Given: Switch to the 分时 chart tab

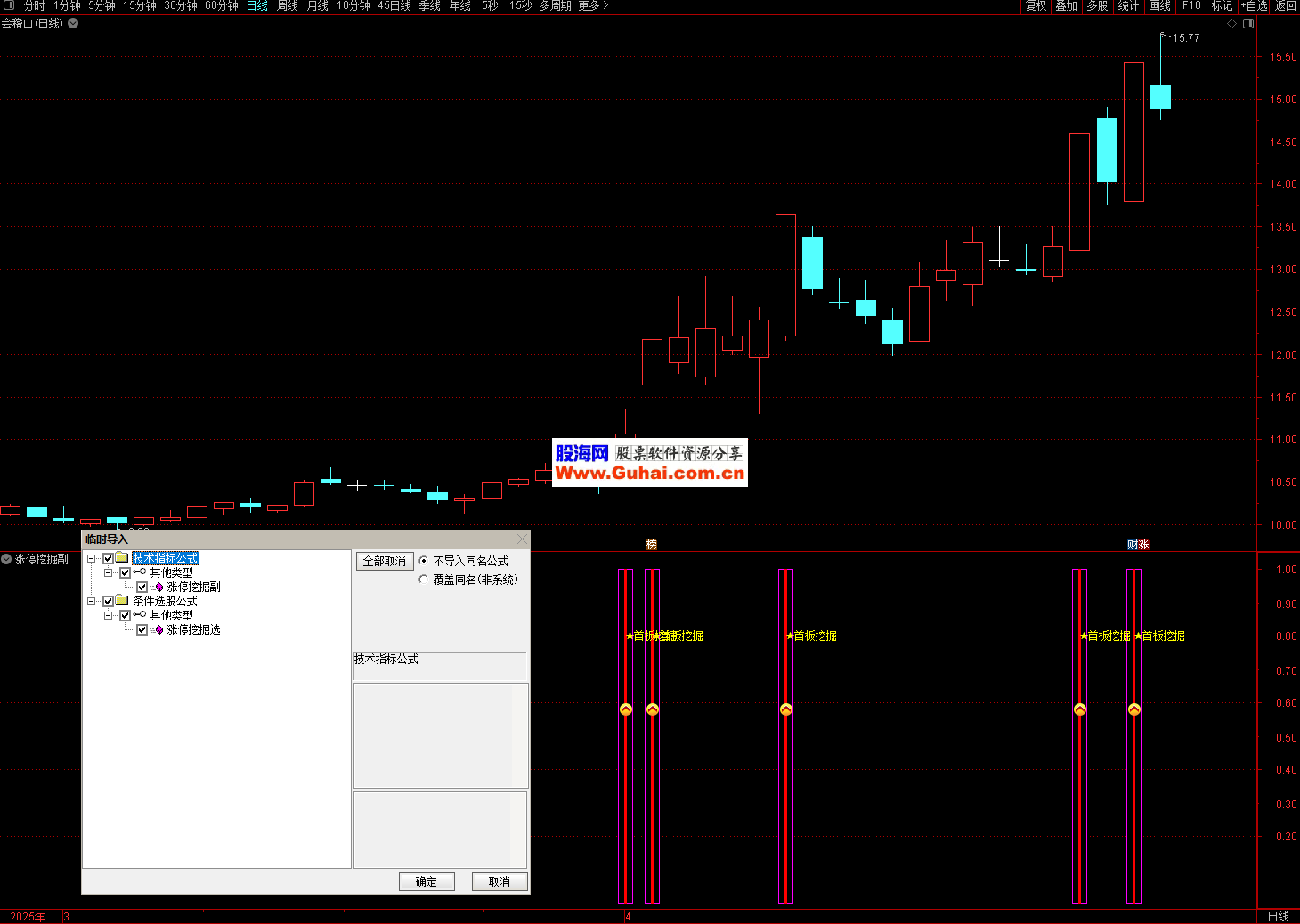Looking at the screenshot, I should click(34, 5).
